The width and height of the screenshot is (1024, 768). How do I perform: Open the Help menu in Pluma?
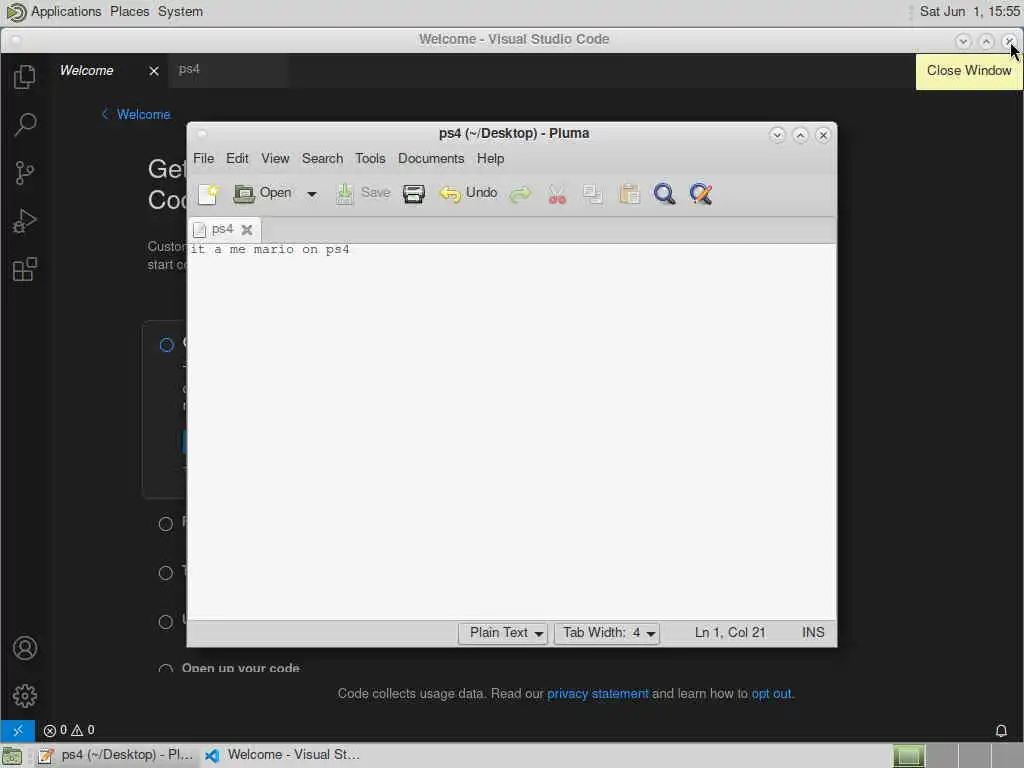click(x=490, y=159)
